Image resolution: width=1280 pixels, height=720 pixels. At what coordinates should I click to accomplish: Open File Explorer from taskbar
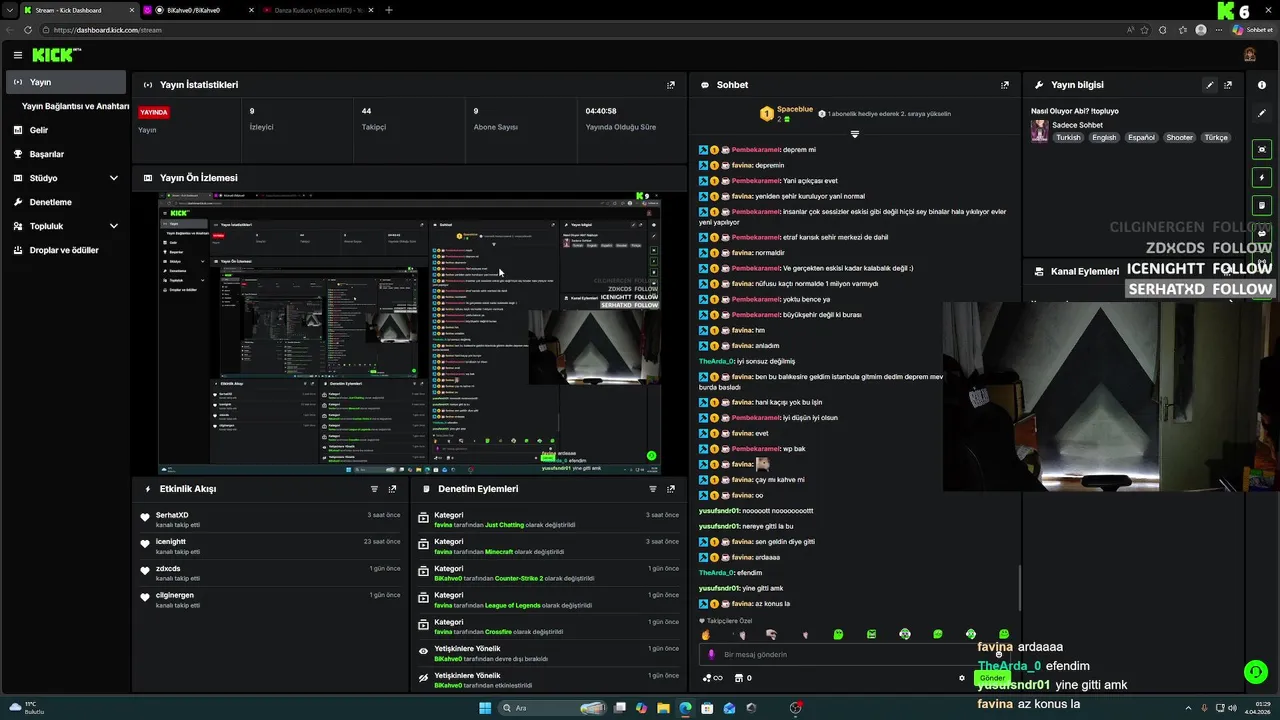click(x=663, y=708)
